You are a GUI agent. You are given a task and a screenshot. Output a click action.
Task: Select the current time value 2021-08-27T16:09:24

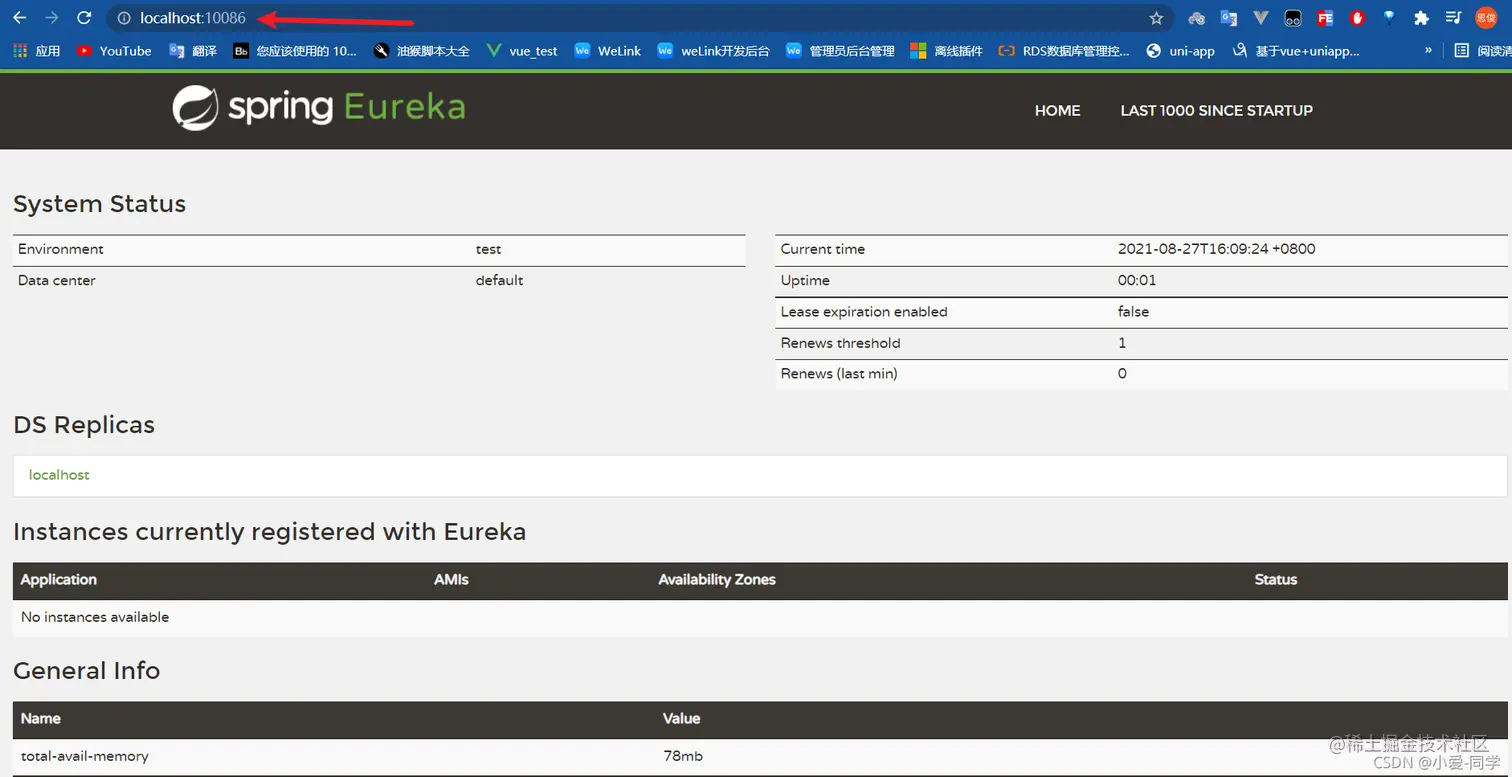point(1216,249)
